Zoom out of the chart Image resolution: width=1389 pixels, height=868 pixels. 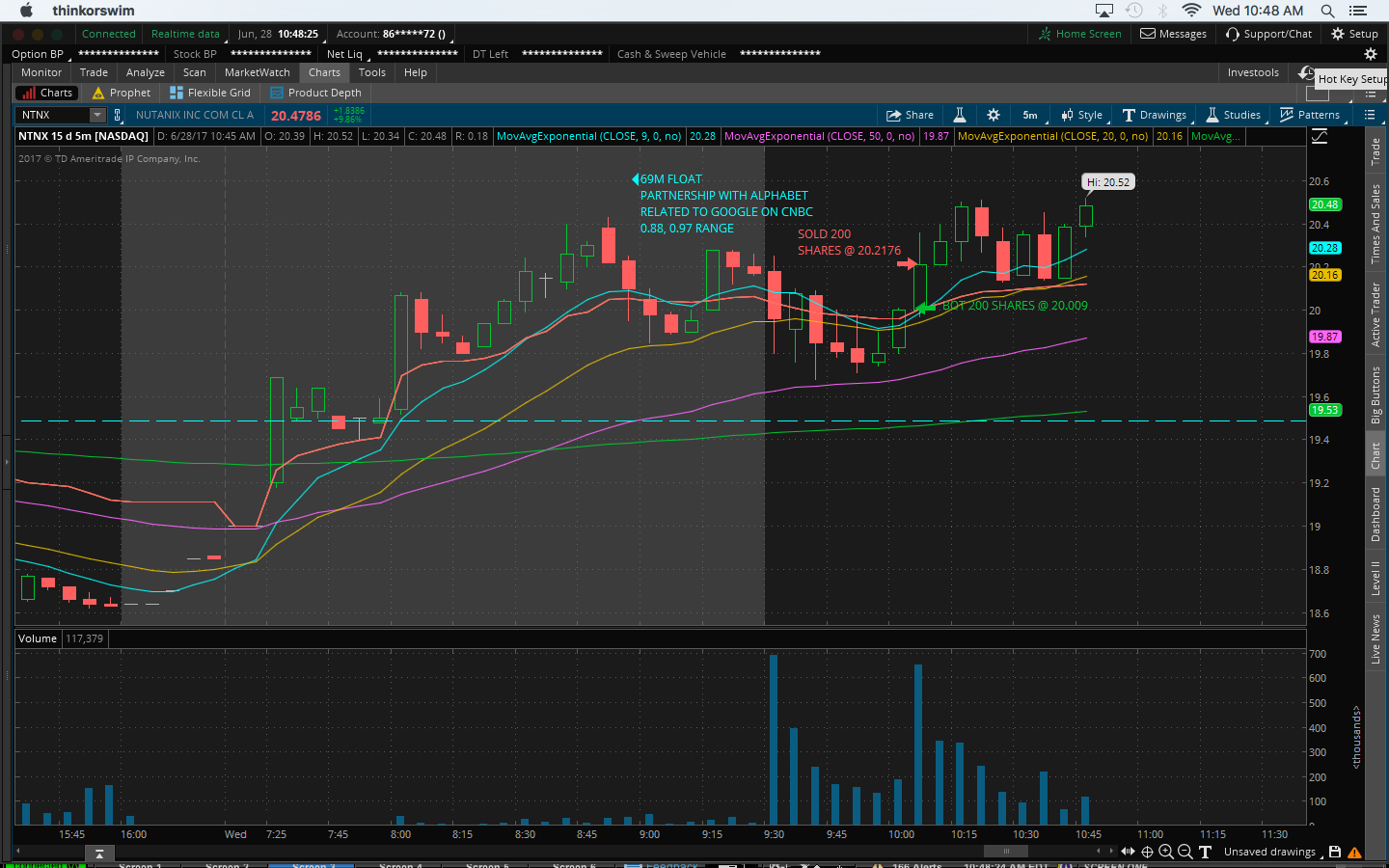click(x=1185, y=852)
